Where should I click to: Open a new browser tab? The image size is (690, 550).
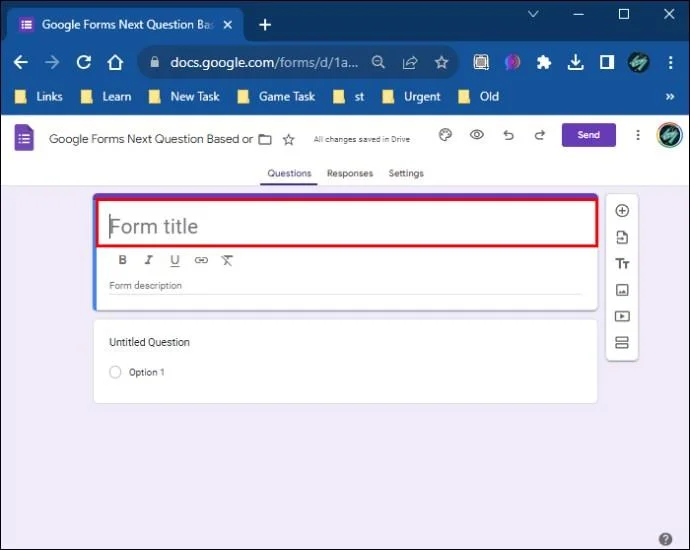pyautogui.click(x=265, y=25)
